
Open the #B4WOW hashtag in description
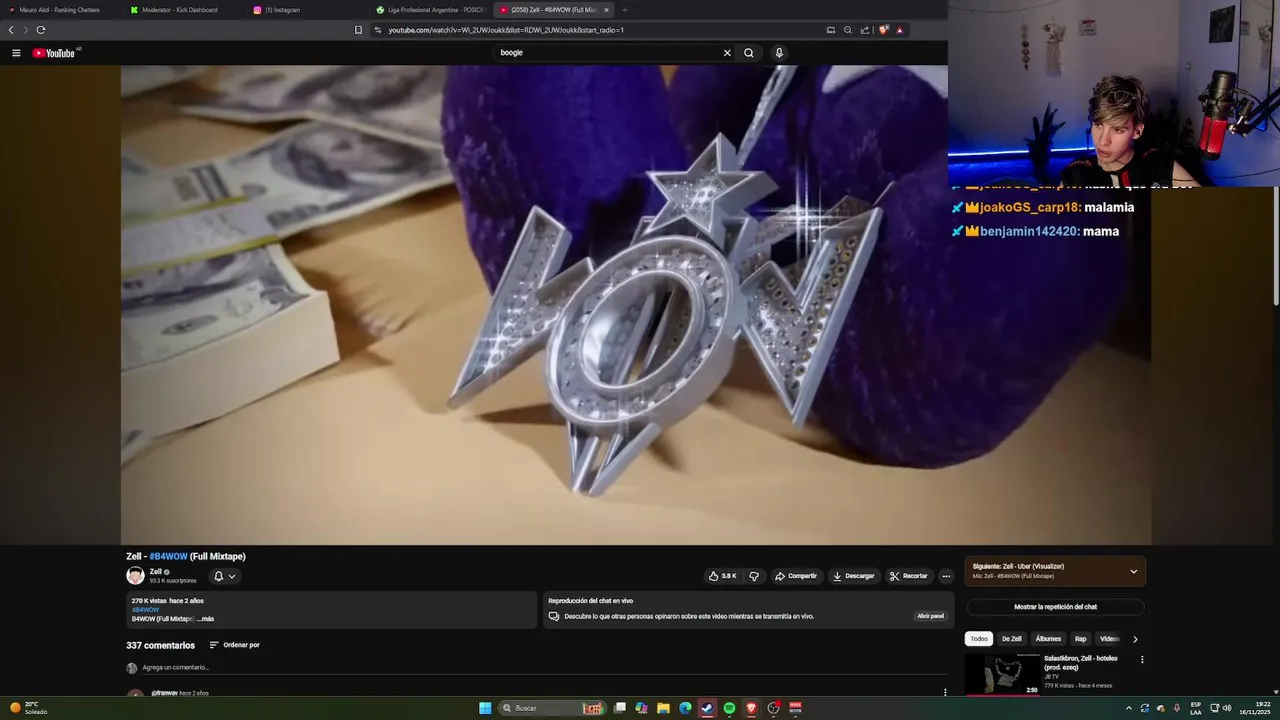tap(145, 610)
